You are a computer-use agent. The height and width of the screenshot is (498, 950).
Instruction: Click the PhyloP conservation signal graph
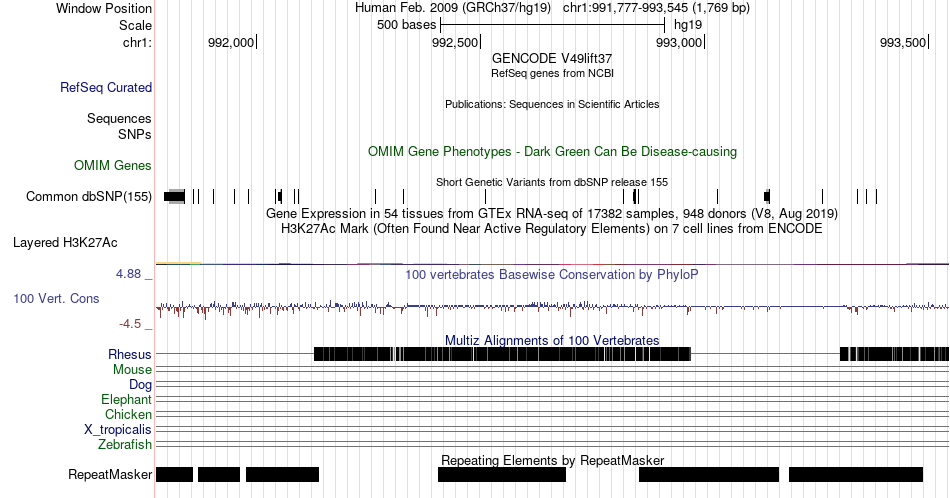point(552,308)
